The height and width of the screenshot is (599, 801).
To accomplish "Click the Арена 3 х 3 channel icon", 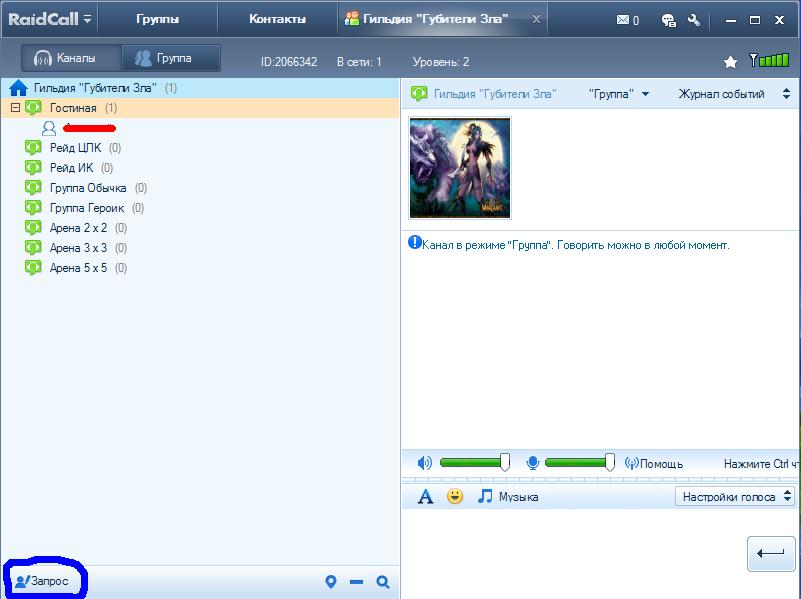I will pos(33,248).
